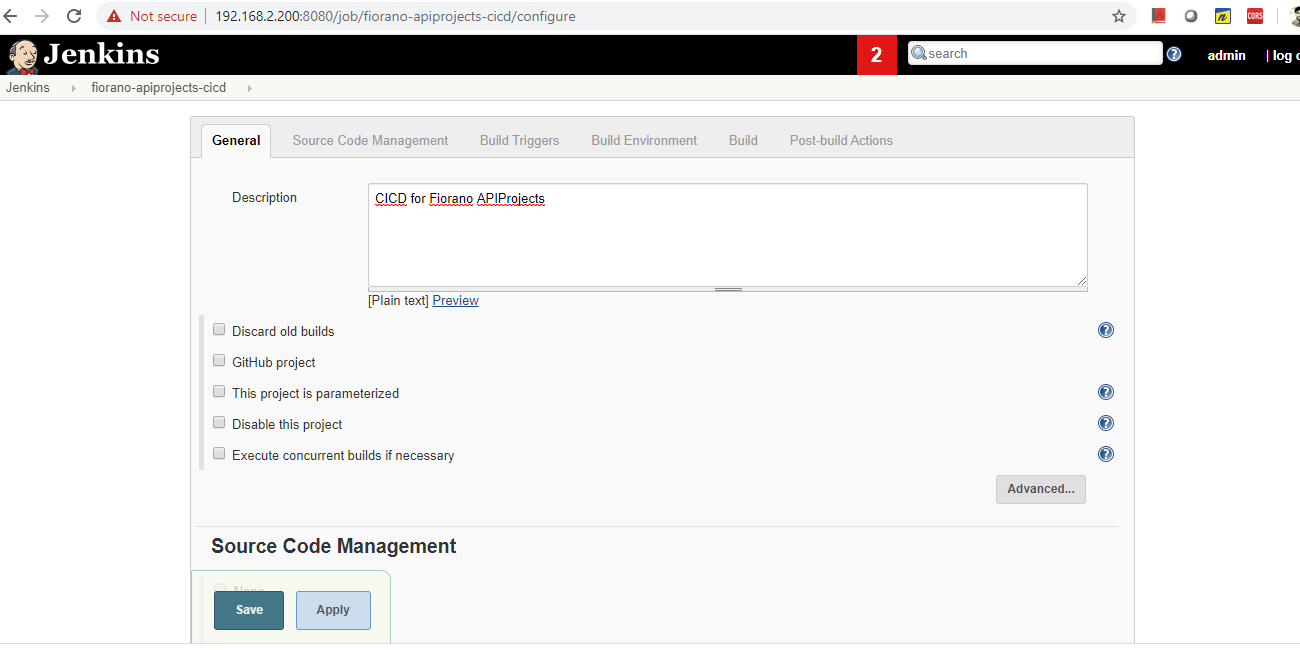This screenshot has width=1300, height=650.
Task: Click the Source Code Management heading
Action: (334, 546)
